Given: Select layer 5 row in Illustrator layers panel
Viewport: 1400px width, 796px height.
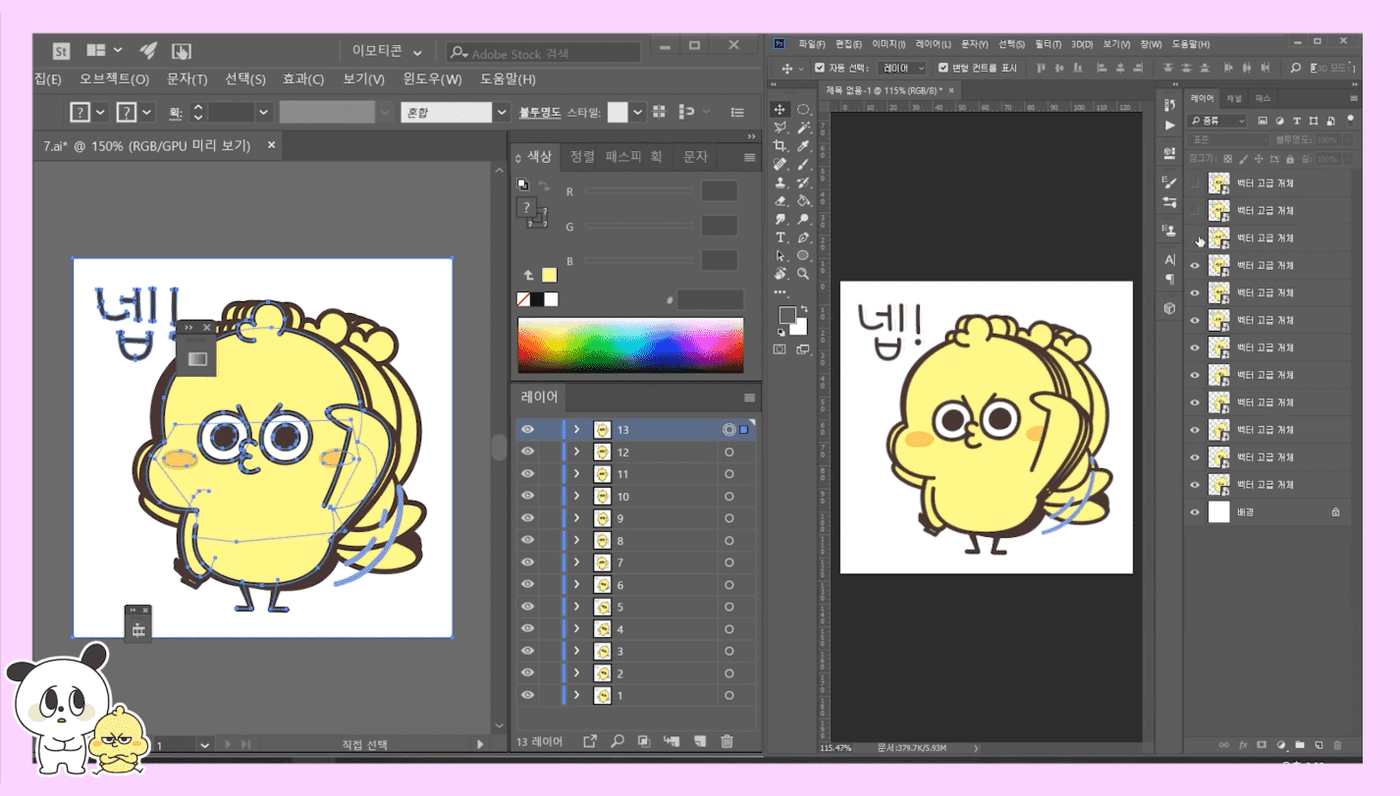Looking at the screenshot, I should click(x=636, y=607).
